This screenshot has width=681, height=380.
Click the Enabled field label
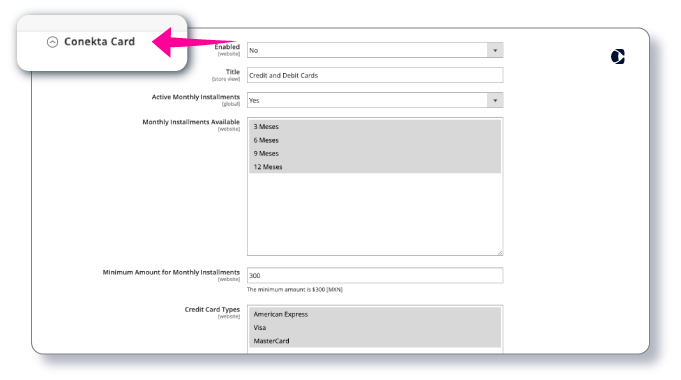tap(227, 47)
